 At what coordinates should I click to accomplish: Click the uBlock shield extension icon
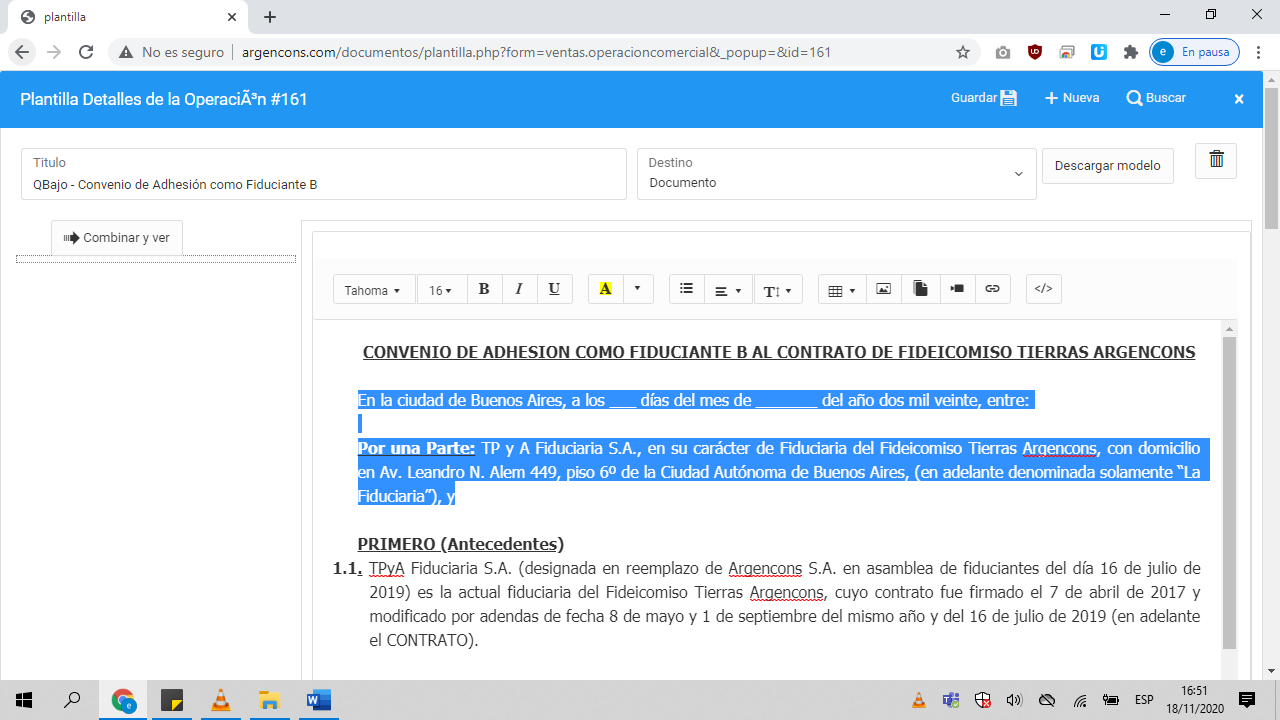(x=1035, y=52)
